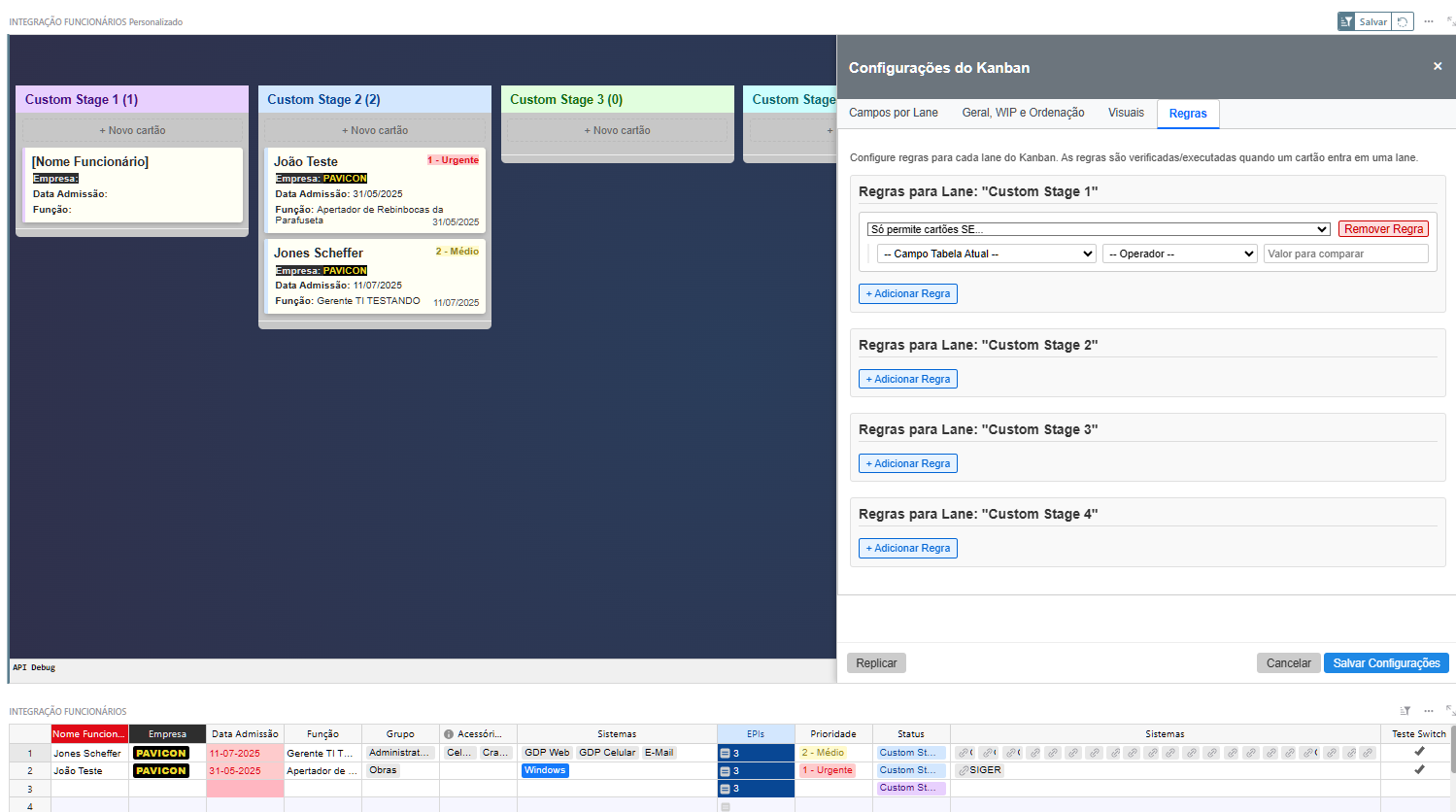Open the 'João Teste' kanban card
The width and height of the screenshot is (1456, 812).
(375, 190)
